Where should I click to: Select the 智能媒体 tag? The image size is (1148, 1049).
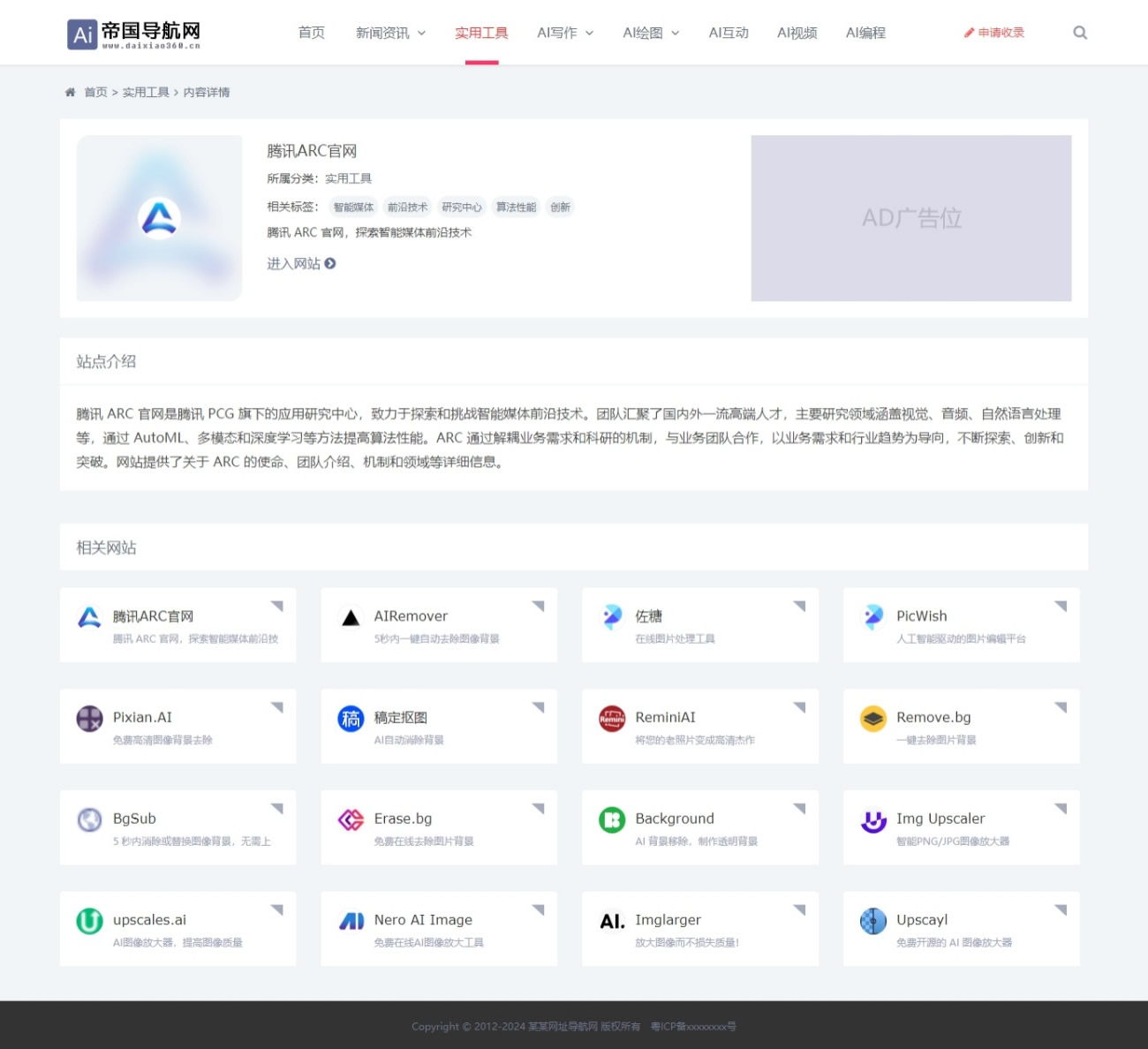(353, 208)
